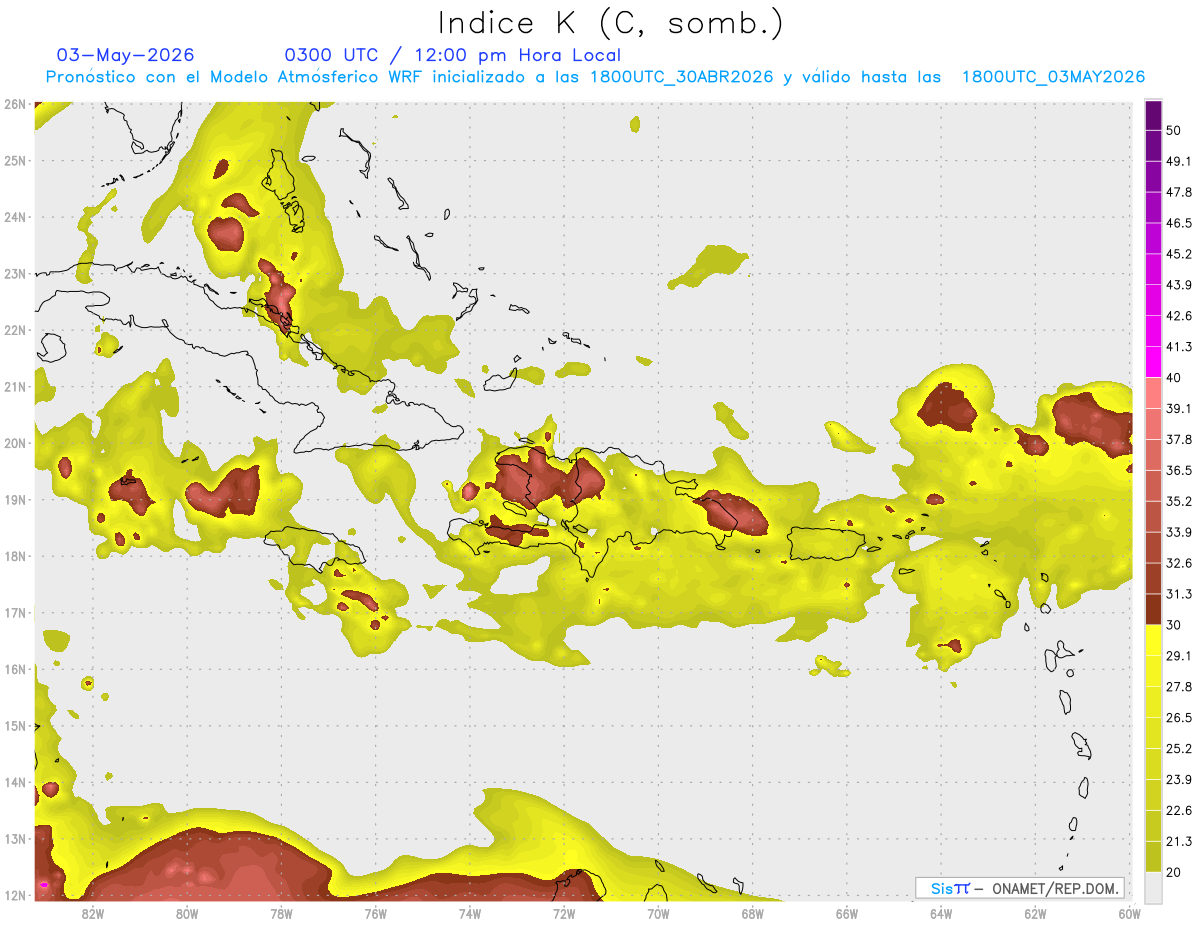Click the yellow 29.1 legend color band
Image resolution: width=1200 pixels, height=927 pixels.
coord(1153,640)
